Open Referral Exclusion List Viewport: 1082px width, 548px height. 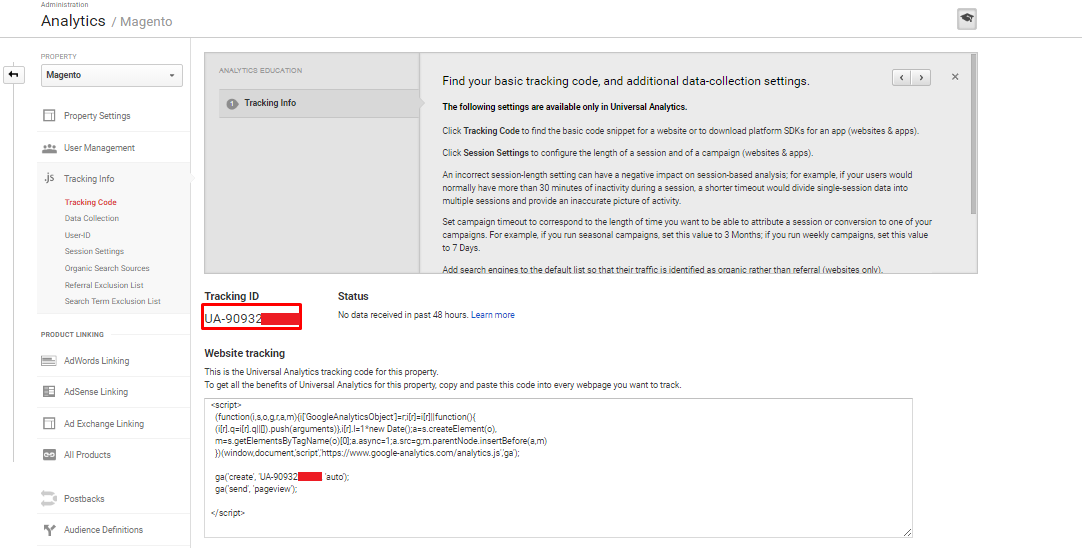tap(104, 285)
